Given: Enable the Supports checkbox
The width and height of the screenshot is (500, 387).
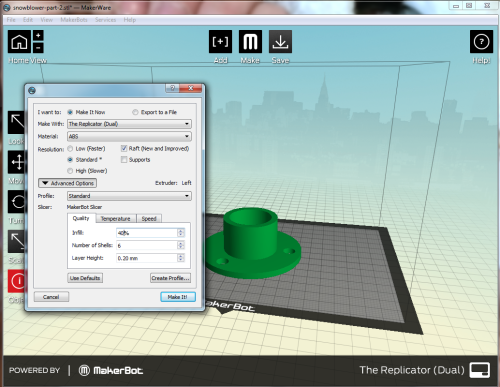Looking at the screenshot, I should coord(124,160).
